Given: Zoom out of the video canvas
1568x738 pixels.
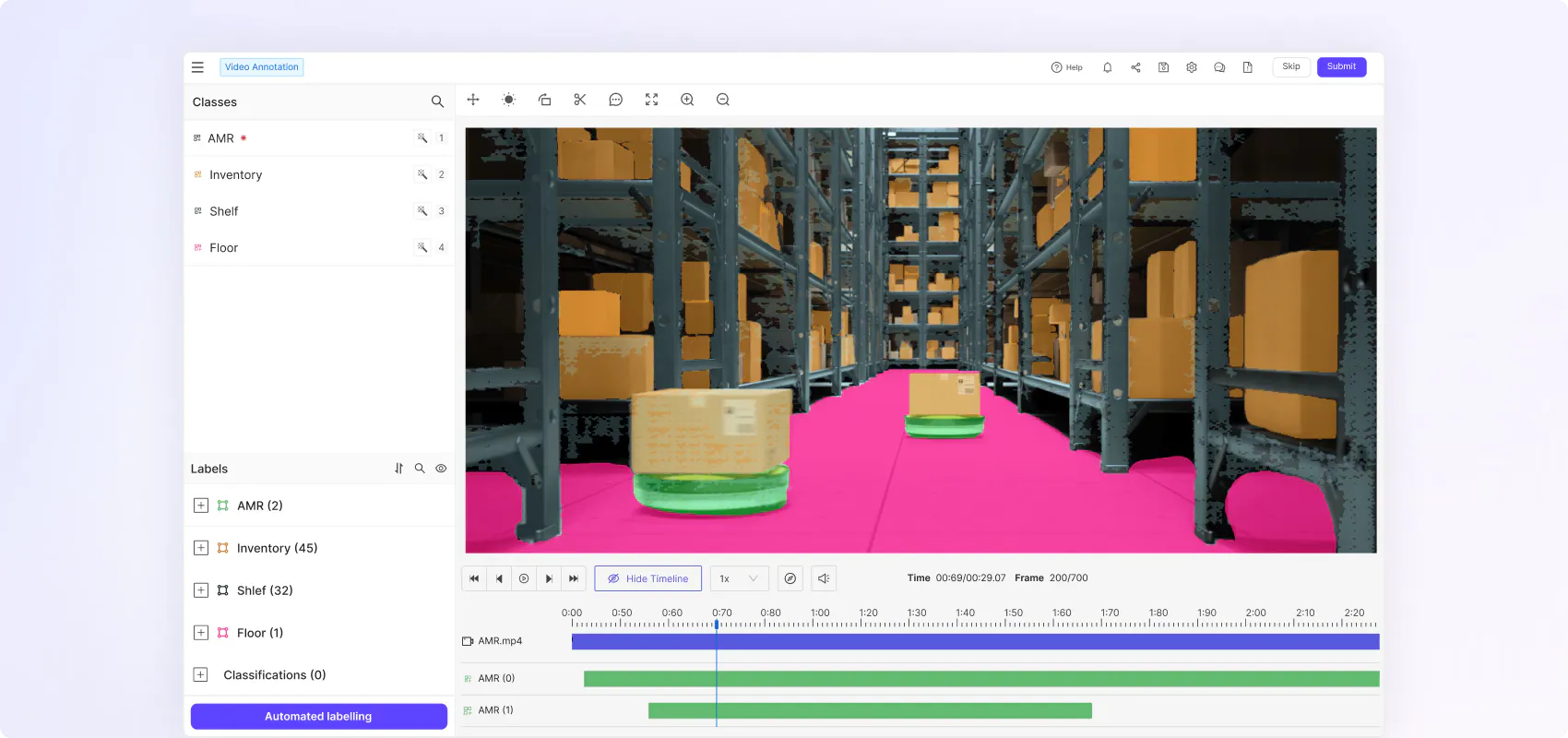Looking at the screenshot, I should click(x=723, y=100).
